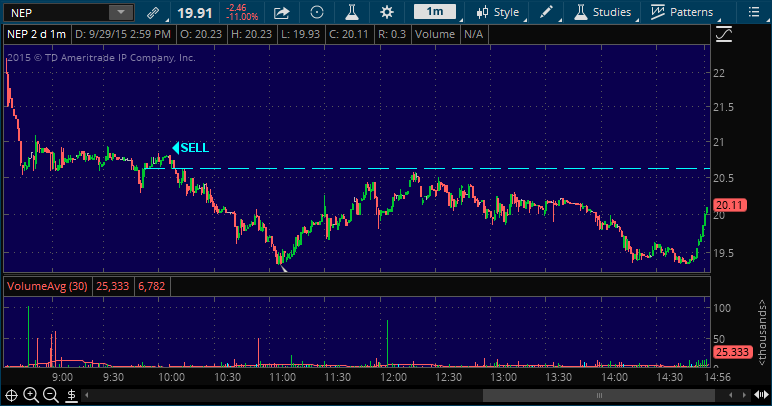Open the flask icon in top toolbar
Screen dimensions: 772x406
pyautogui.click(x=351, y=13)
